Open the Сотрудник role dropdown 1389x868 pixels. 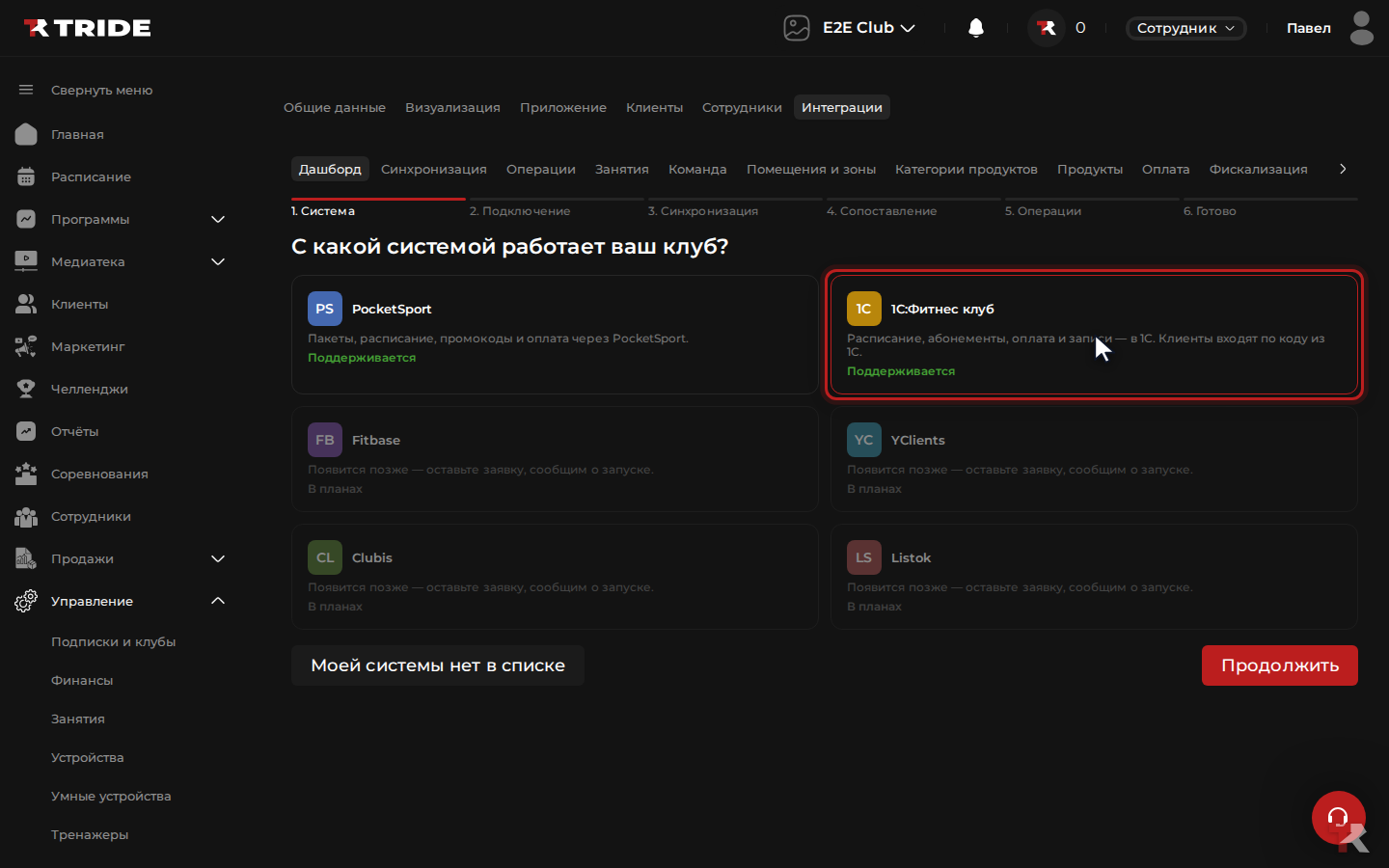(x=1185, y=28)
